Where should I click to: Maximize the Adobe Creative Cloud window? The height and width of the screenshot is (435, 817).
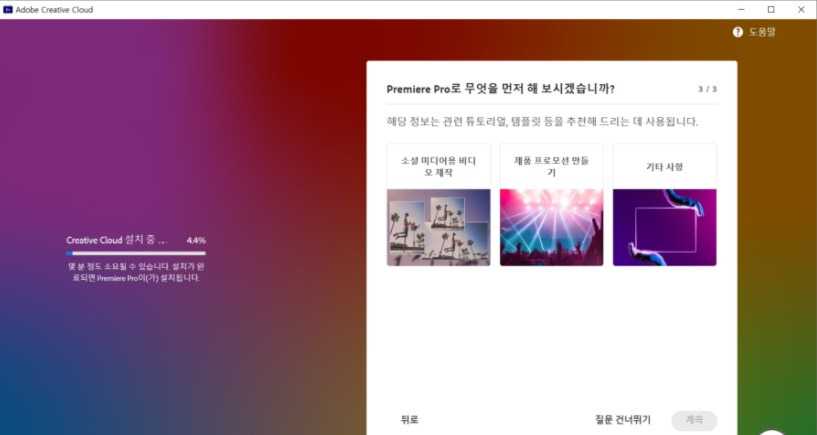771,9
